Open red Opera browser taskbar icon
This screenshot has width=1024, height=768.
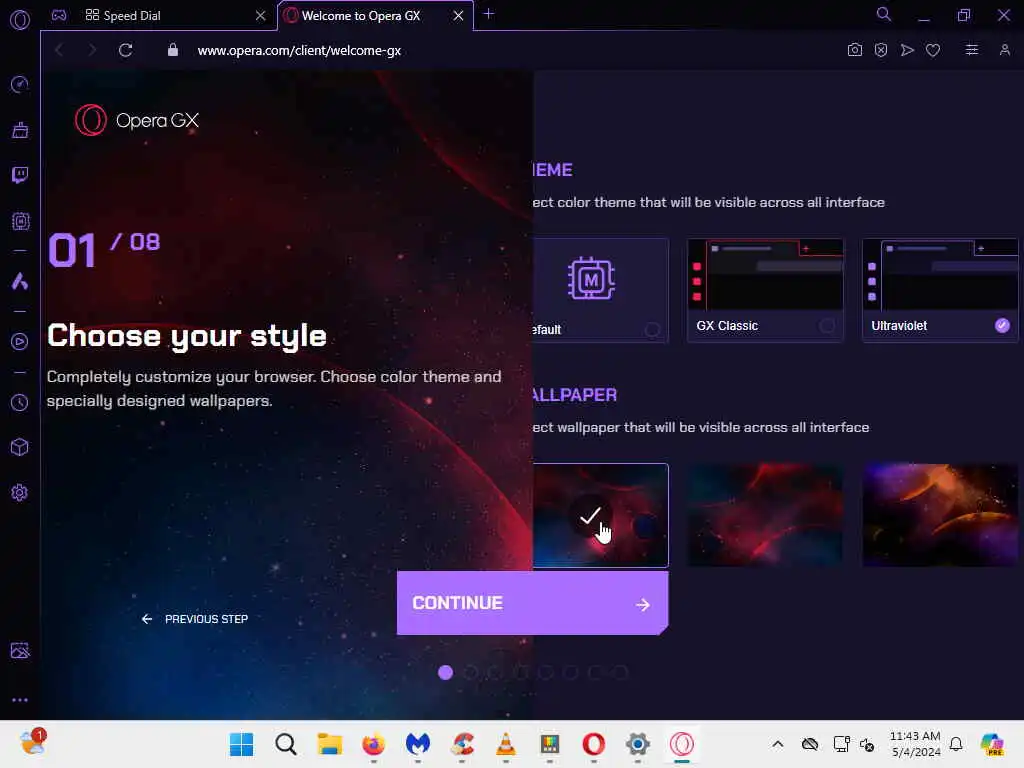coord(594,744)
